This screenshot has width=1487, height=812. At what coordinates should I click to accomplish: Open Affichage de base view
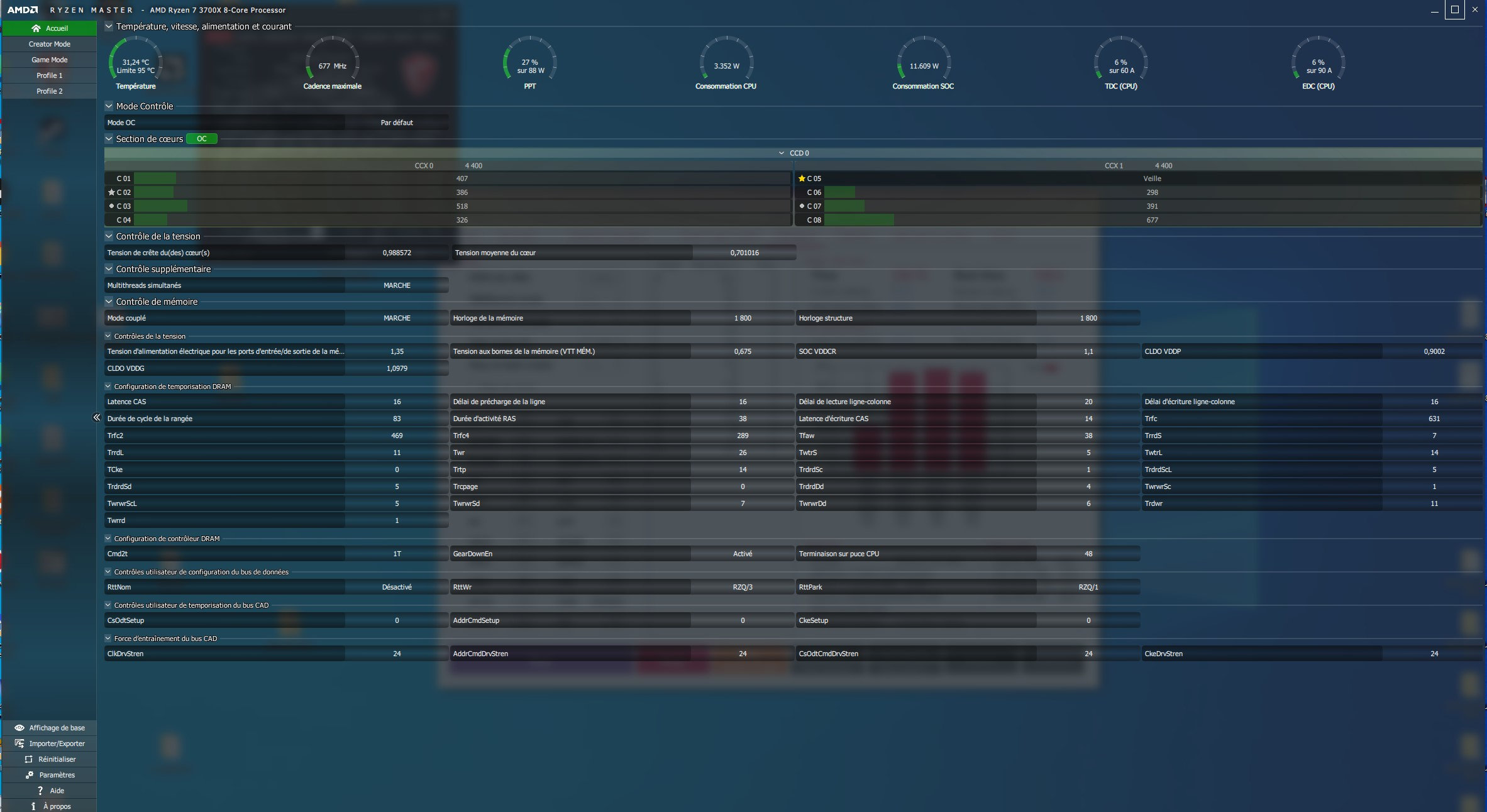pos(50,728)
